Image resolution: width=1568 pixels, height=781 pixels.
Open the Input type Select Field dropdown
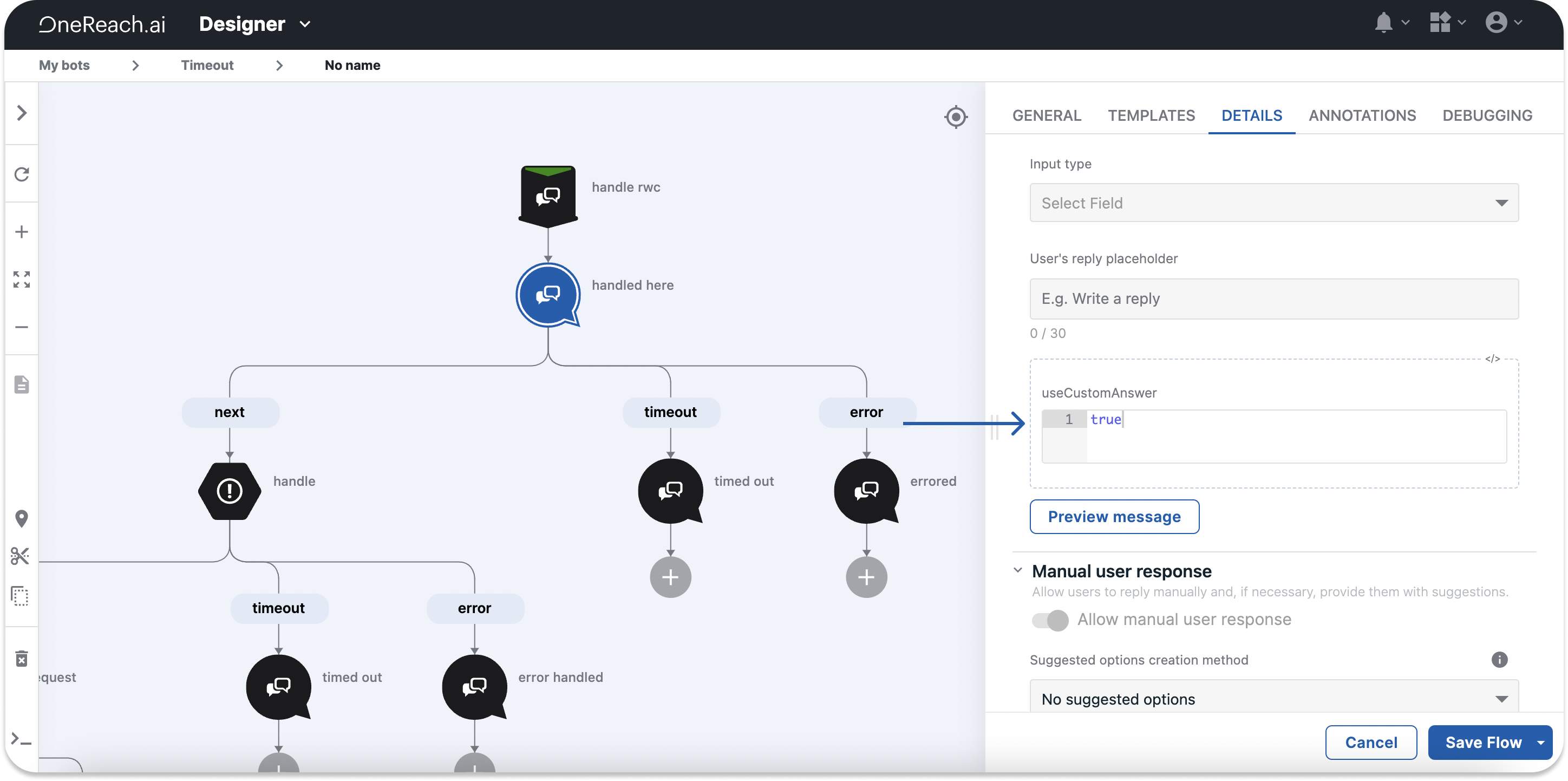click(x=1273, y=203)
